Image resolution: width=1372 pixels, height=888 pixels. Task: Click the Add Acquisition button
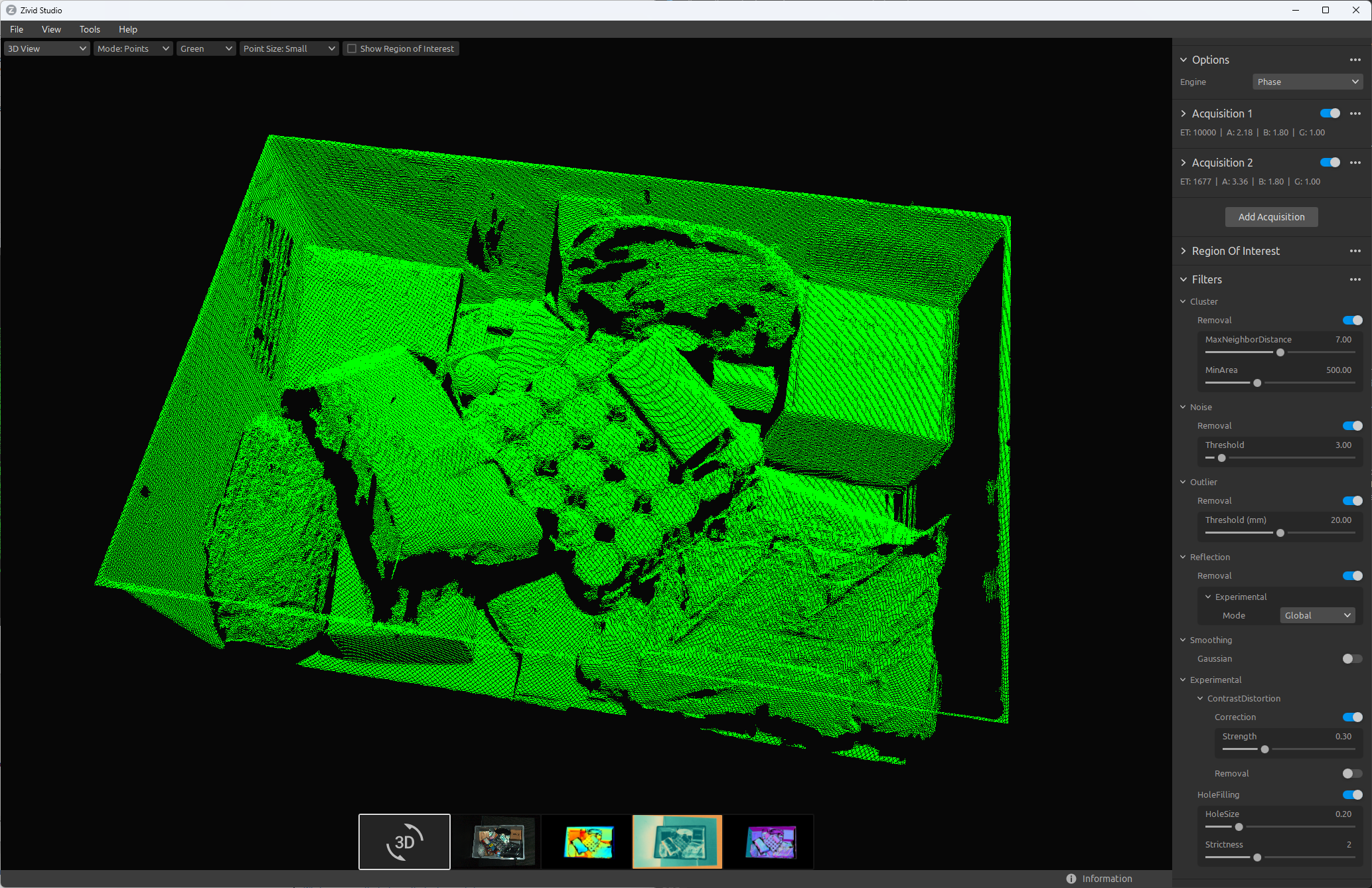click(x=1271, y=216)
